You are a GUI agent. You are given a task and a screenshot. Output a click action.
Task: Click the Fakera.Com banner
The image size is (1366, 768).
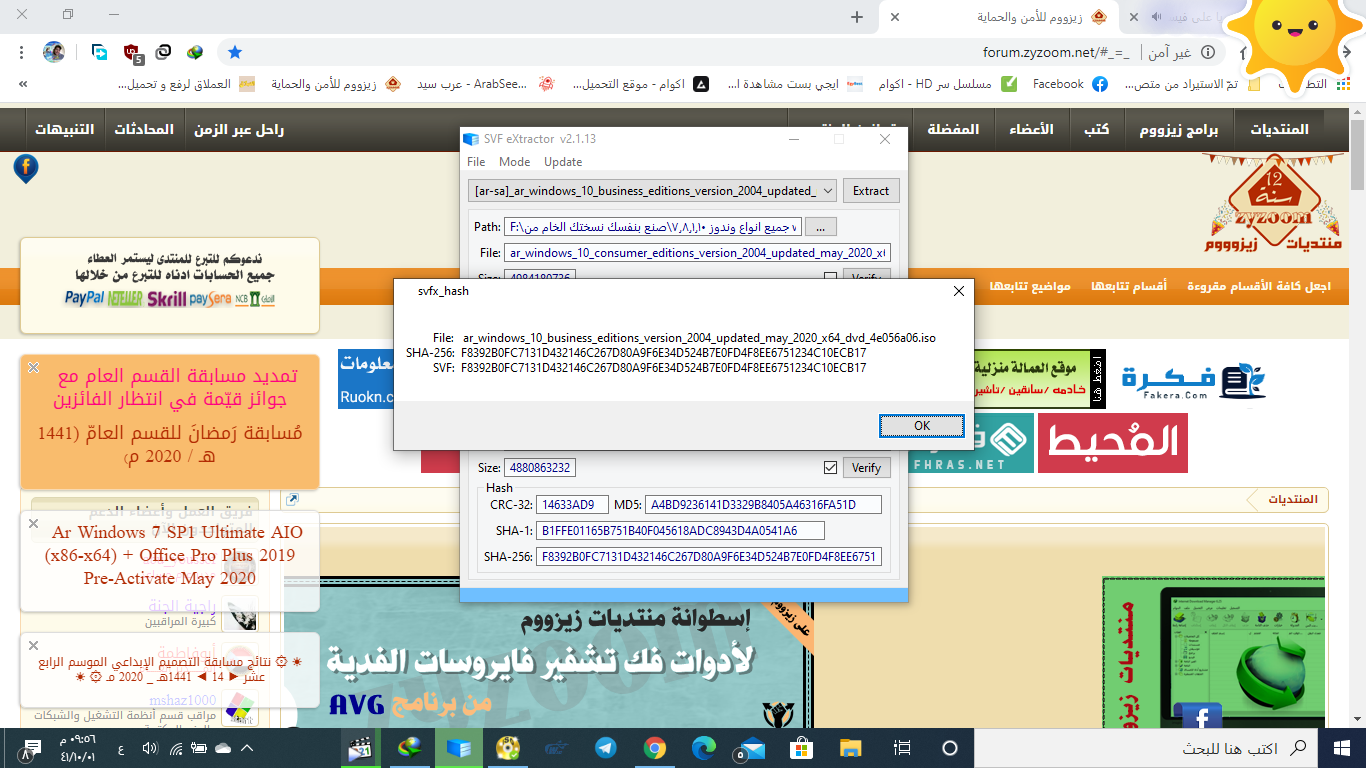point(1192,382)
